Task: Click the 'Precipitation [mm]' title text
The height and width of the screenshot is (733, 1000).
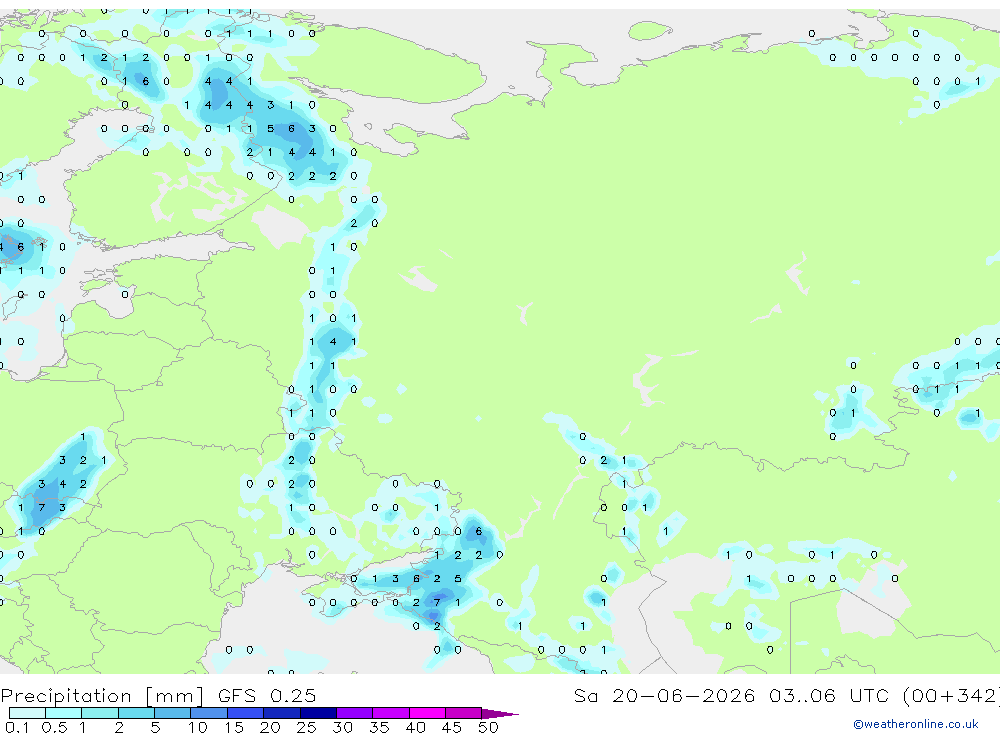Action: (102, 696)
